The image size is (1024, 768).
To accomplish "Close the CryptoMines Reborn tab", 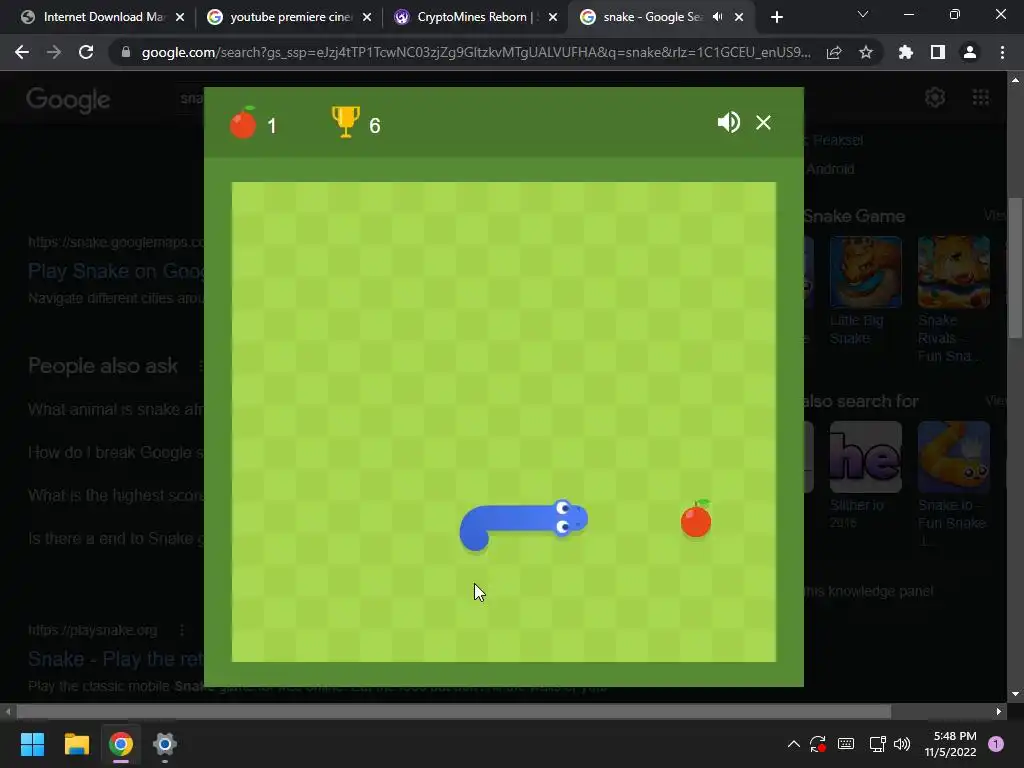I will [x=553, y=17].
